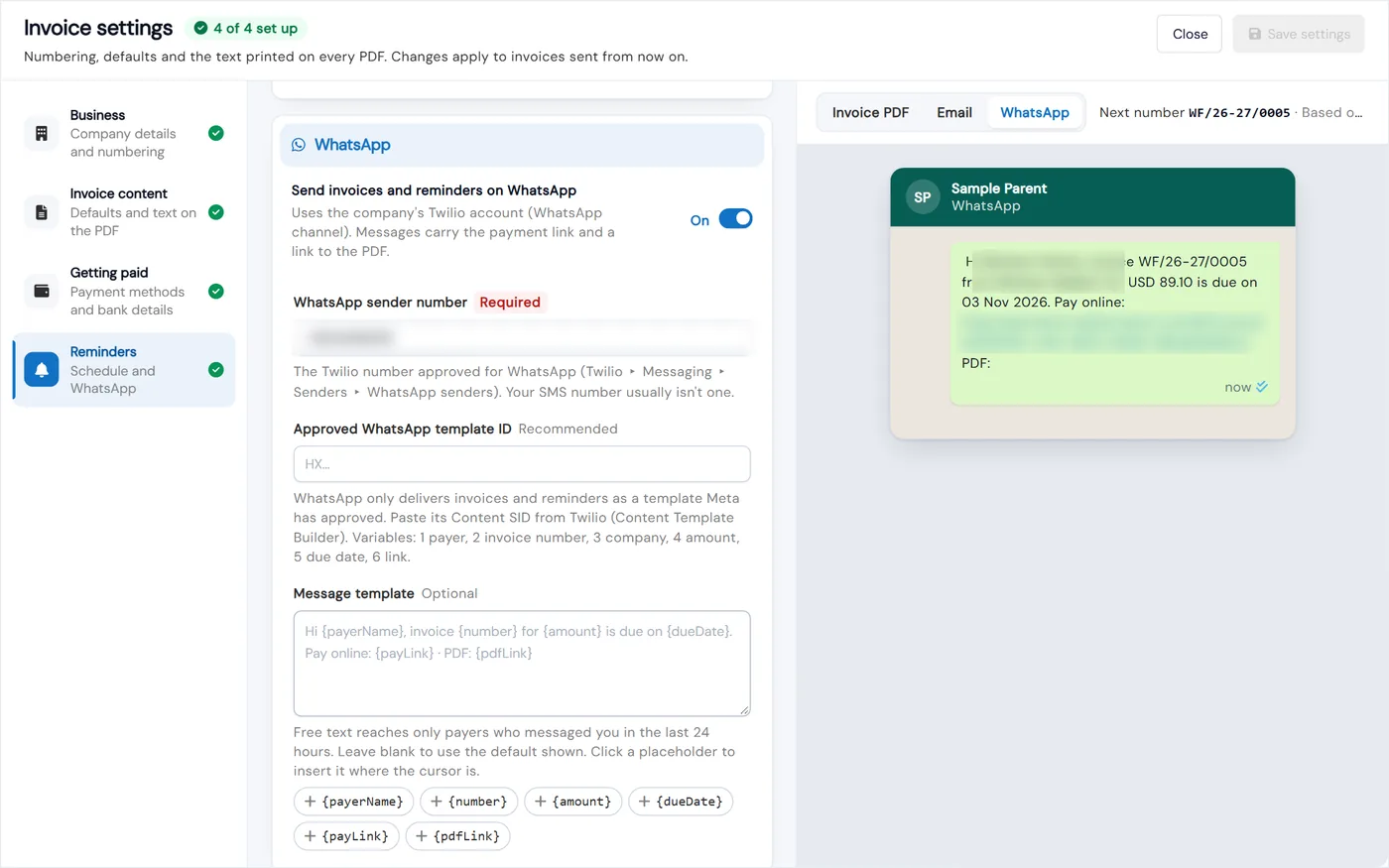Click the 4 of 4 set up badge
Screen dimensions: 1389x868
click(x=247, y=29)
